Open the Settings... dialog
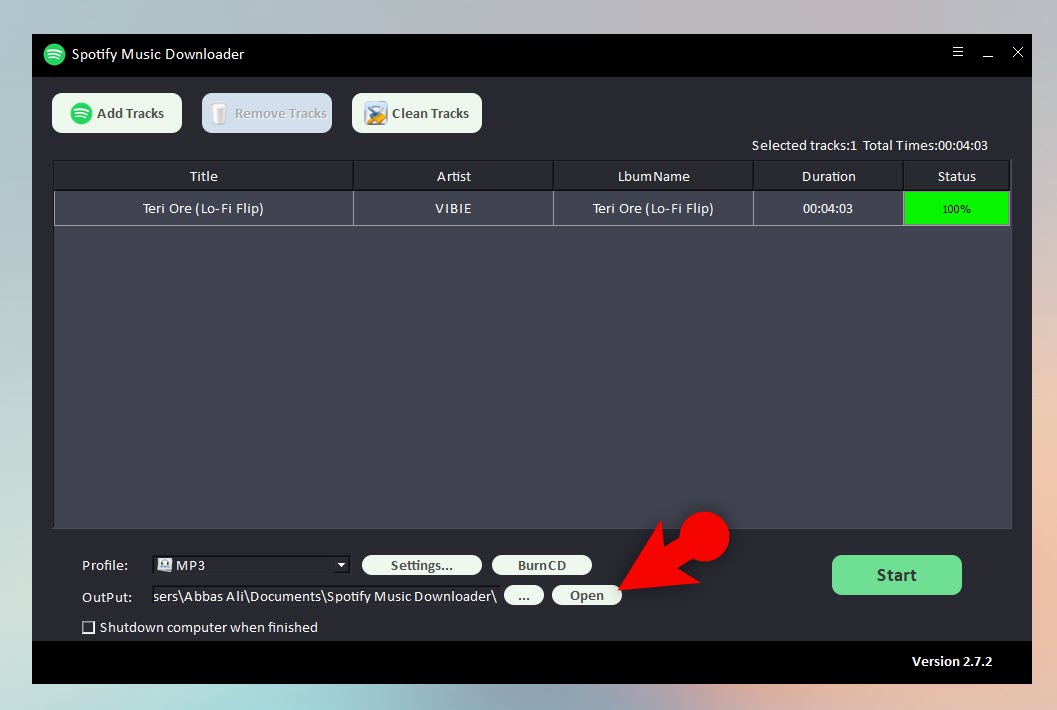 tap(422, 565)
